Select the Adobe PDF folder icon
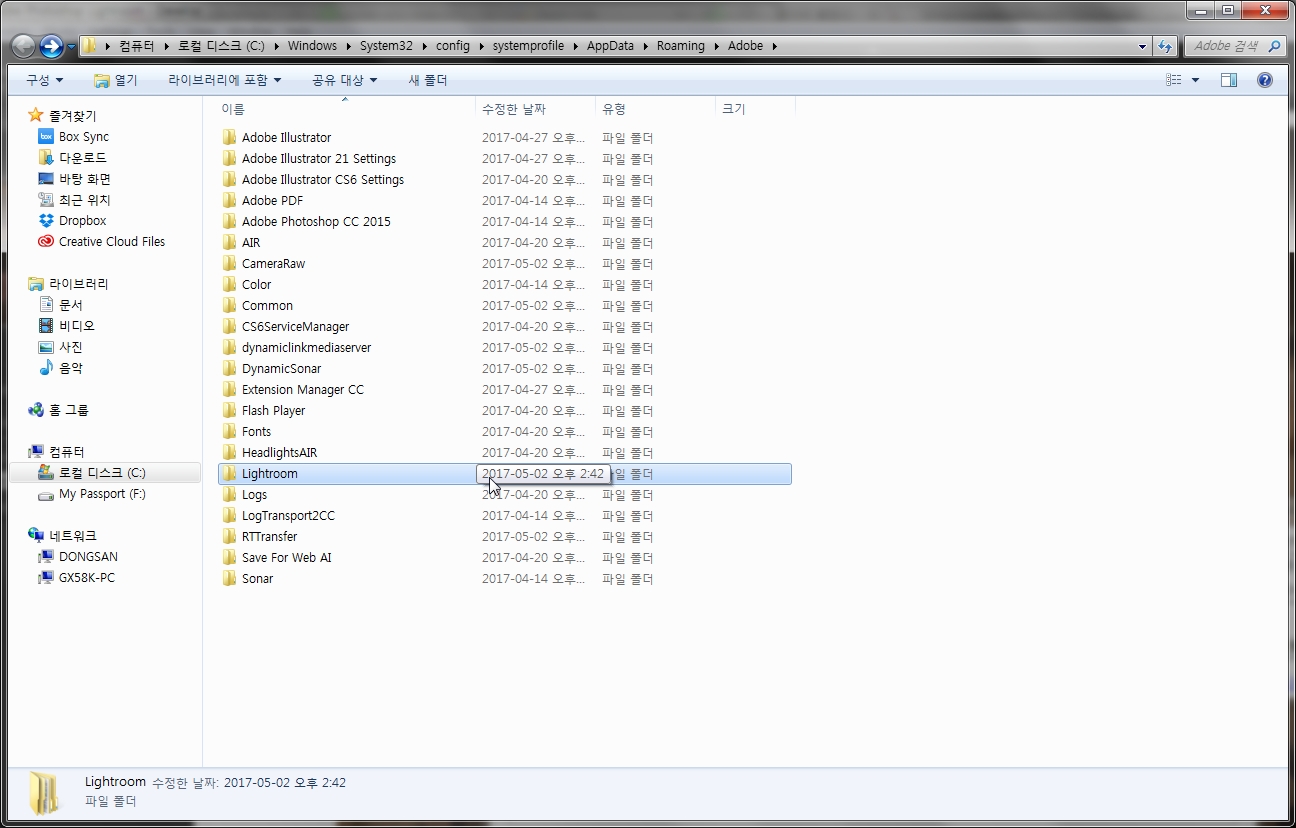Viewport: 1296px width, 828px height. (x=229, y=200)
